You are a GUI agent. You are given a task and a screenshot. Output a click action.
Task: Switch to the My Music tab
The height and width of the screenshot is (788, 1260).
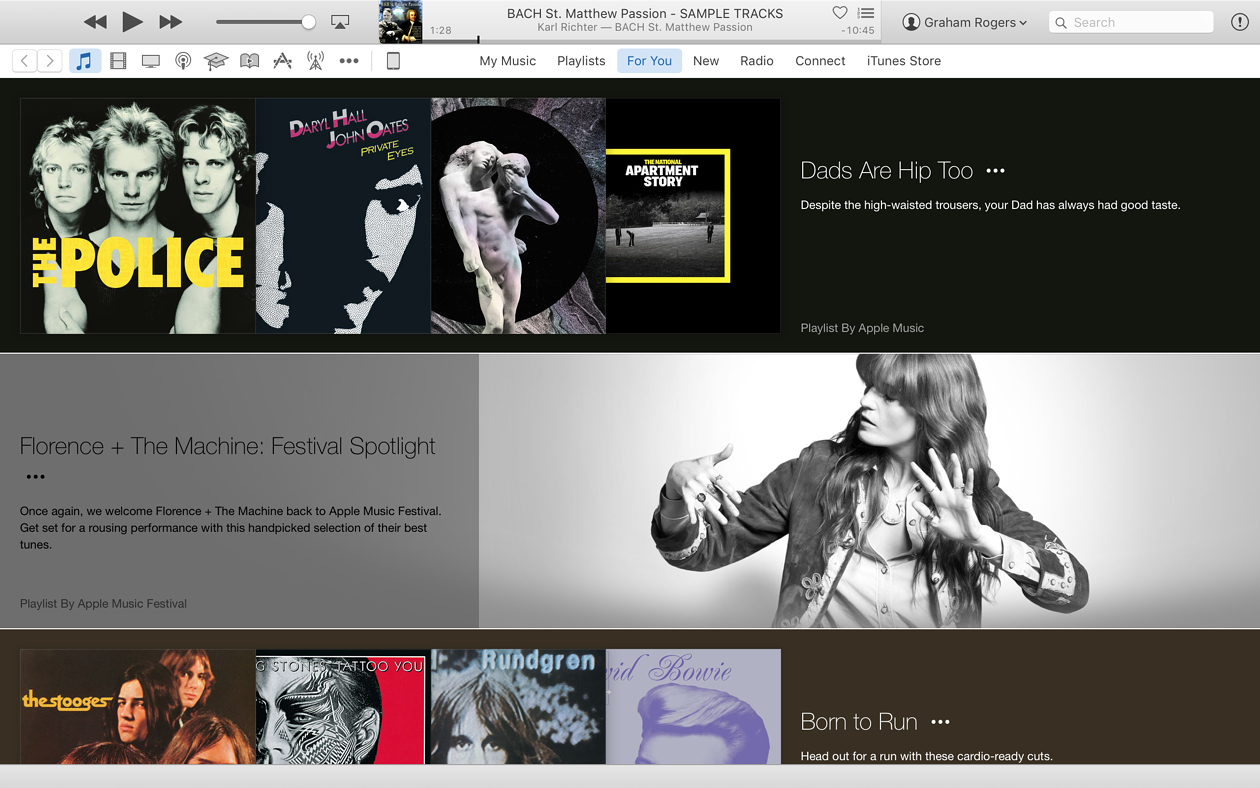pos(508,61)
